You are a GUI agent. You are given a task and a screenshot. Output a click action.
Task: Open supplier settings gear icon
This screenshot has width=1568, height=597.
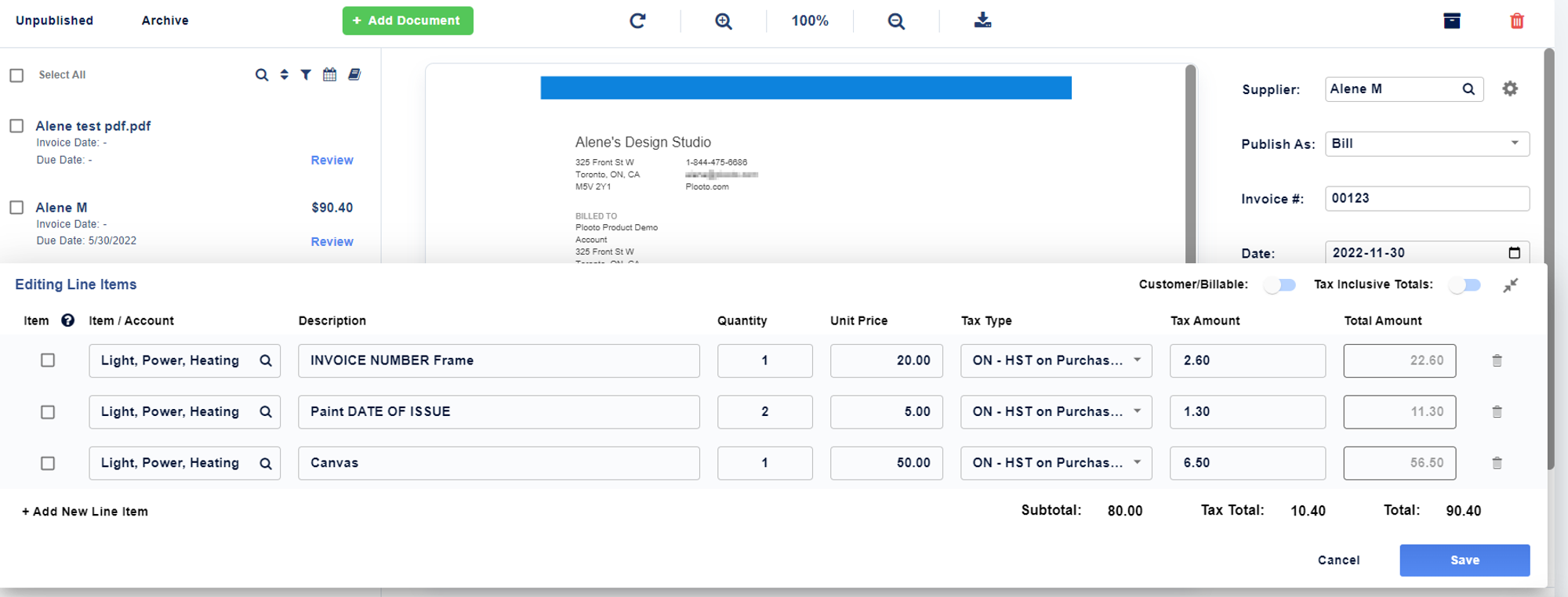pyautogui.click(x=1510, y=89)
